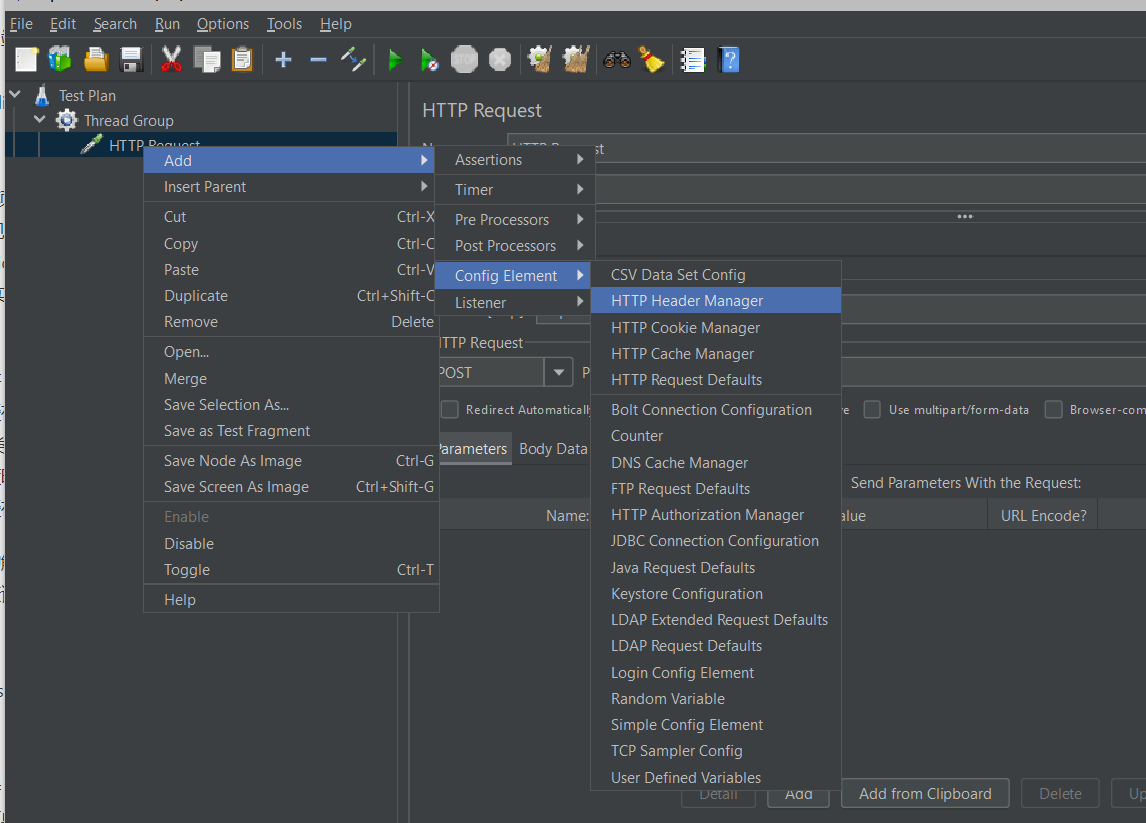Expand the Add submenu
Image resolution: width=1146 pixels, height=823 pixels.
289,160
